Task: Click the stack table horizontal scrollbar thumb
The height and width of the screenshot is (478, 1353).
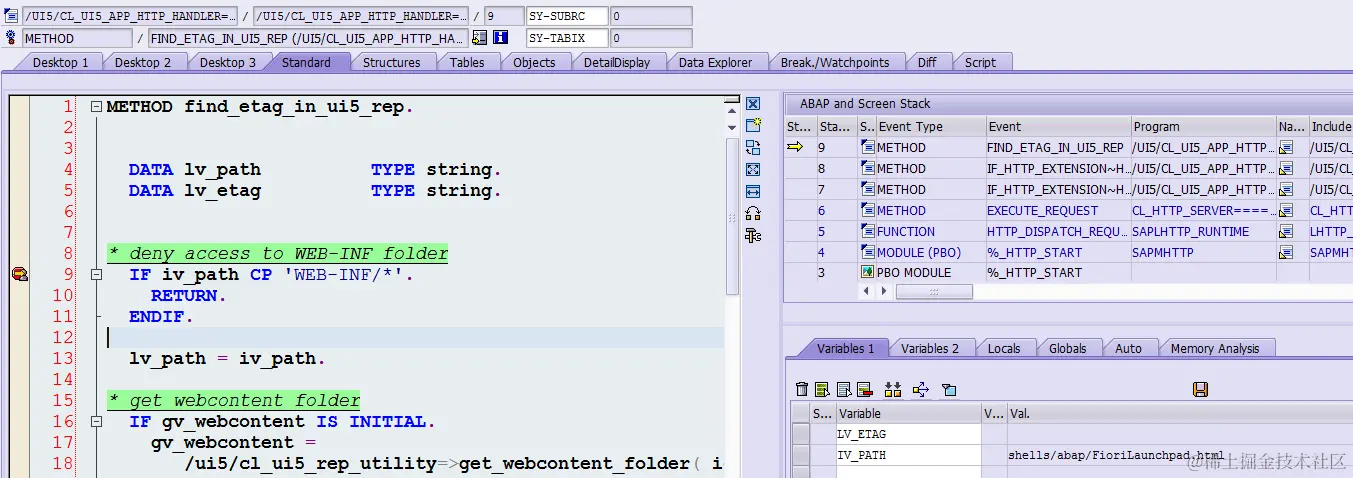Action: point(934,292)
